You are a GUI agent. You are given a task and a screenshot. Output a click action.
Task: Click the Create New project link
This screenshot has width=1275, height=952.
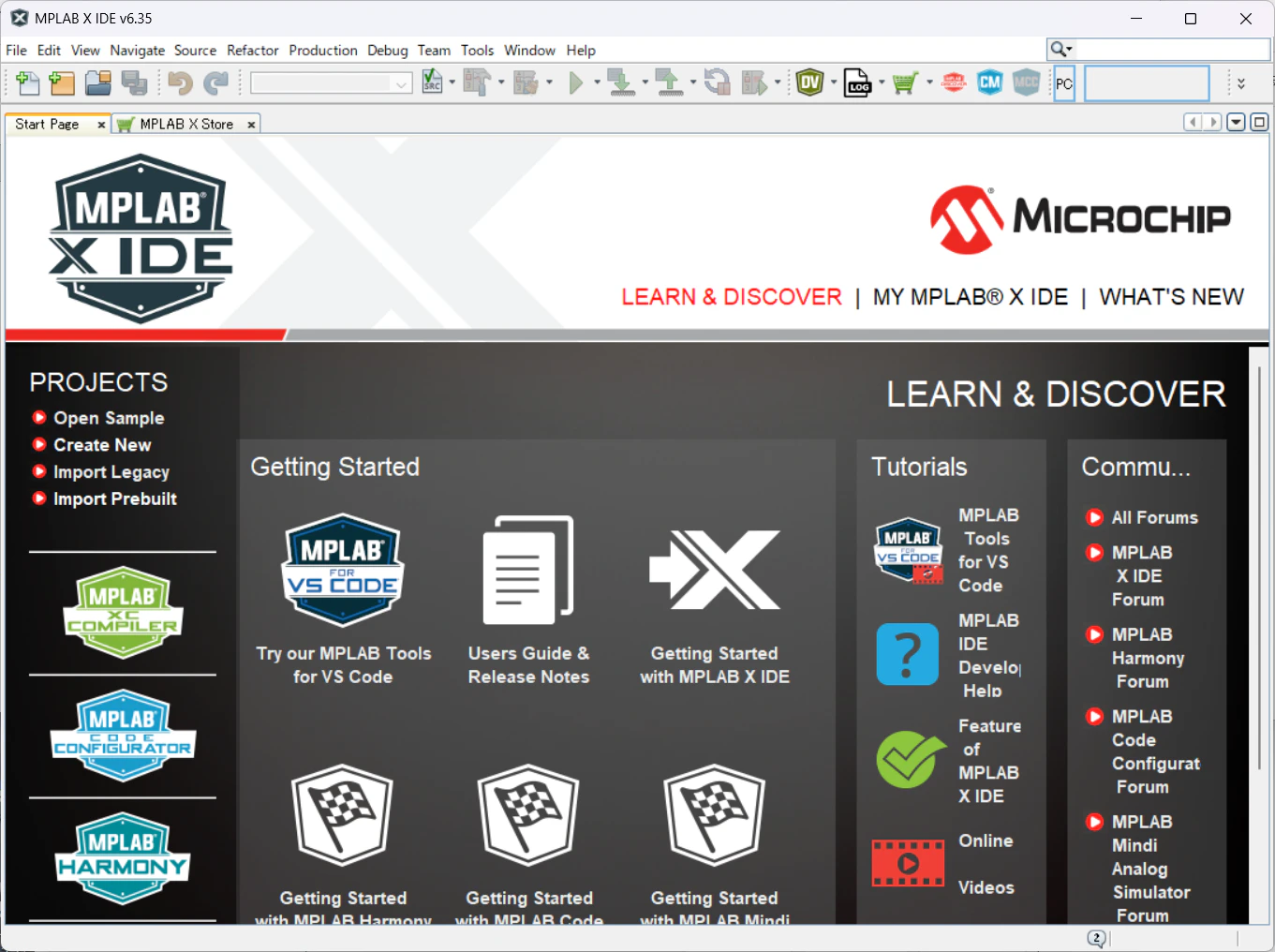pyautogui.click(x=102, y=445)
